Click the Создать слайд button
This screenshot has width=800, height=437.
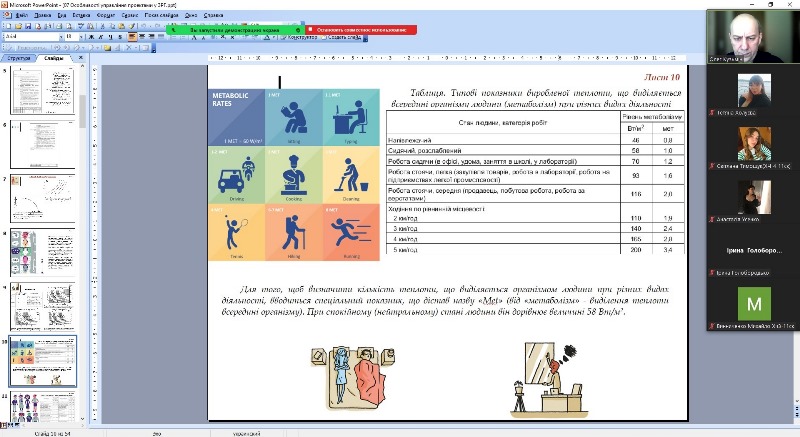point(341,37)
